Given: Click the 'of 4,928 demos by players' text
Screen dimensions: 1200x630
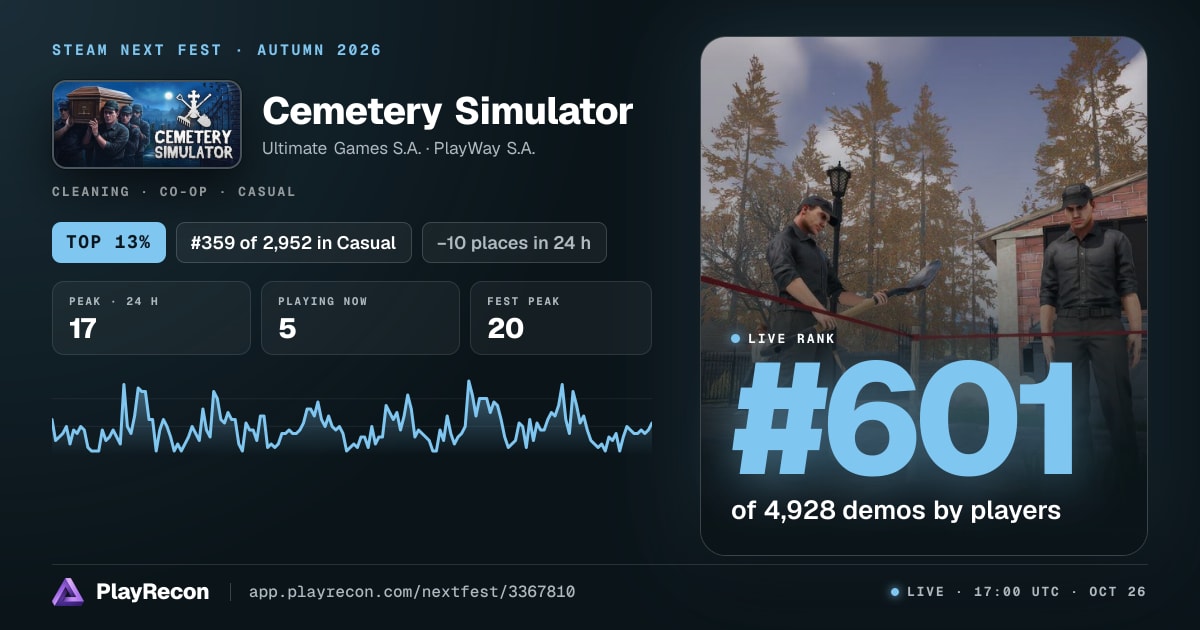Looking at the screenshot, I should coord(896,510).
